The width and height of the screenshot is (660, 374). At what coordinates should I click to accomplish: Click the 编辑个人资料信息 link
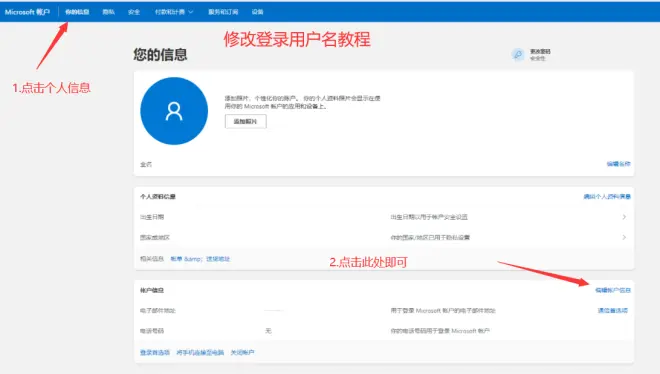tap(607, 196)
